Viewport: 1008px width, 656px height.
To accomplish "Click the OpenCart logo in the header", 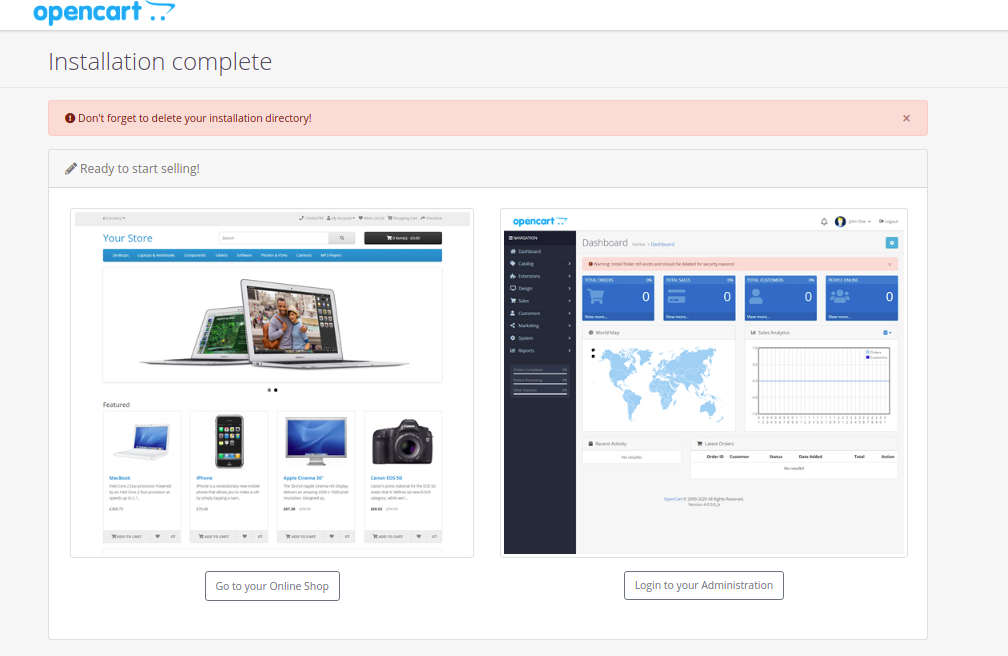I will [104, 12].
